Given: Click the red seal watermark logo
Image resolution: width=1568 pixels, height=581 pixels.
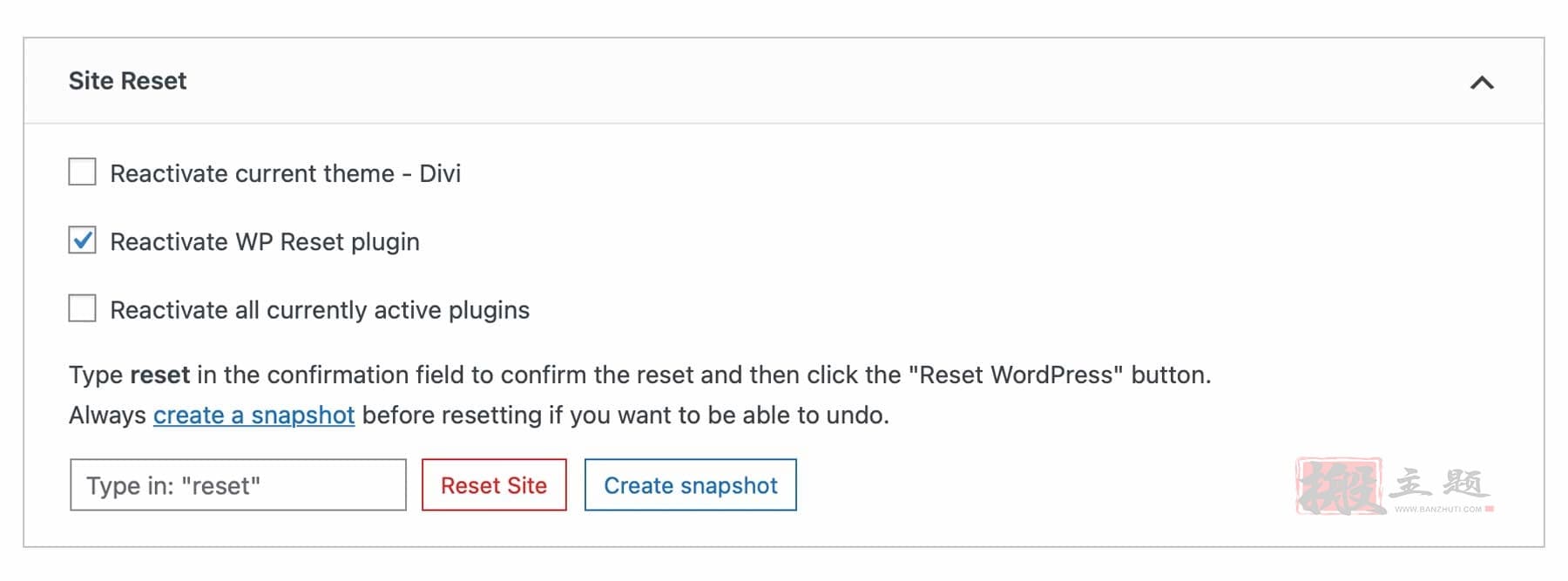Looking at the screenshot, I should coord(1340,485).
